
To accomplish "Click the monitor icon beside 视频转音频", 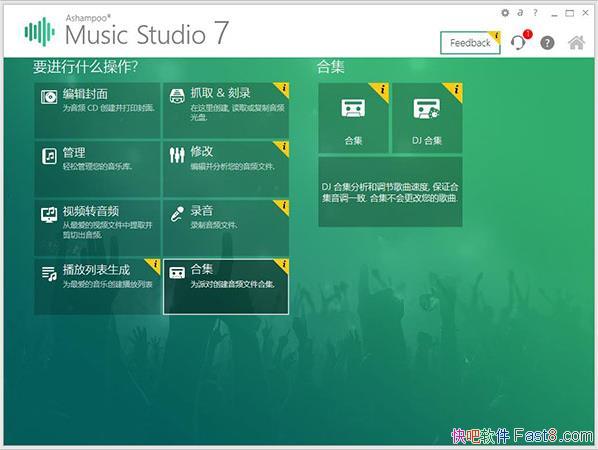I will pyautogui.click(x=49, y=215).
